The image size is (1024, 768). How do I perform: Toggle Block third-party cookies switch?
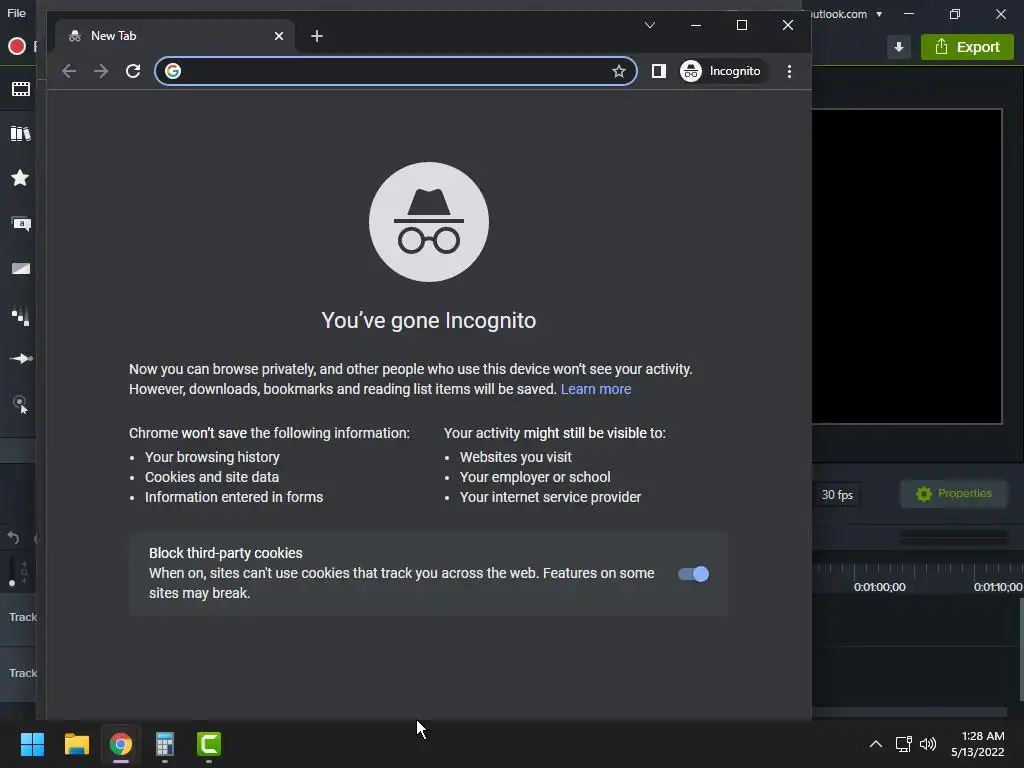pos(693,574)
